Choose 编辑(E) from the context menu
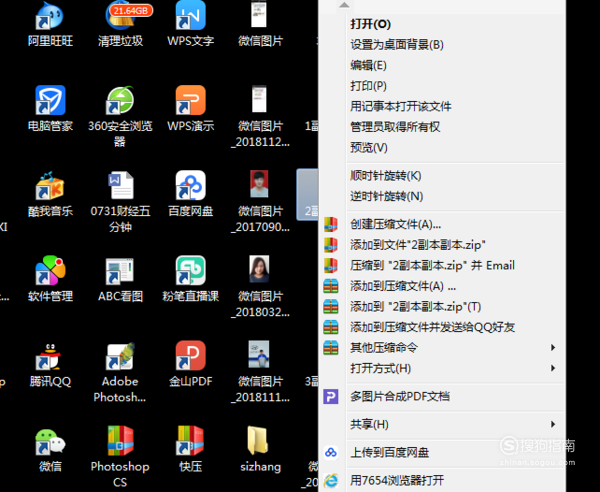600x492 pixels. (442, 65)
